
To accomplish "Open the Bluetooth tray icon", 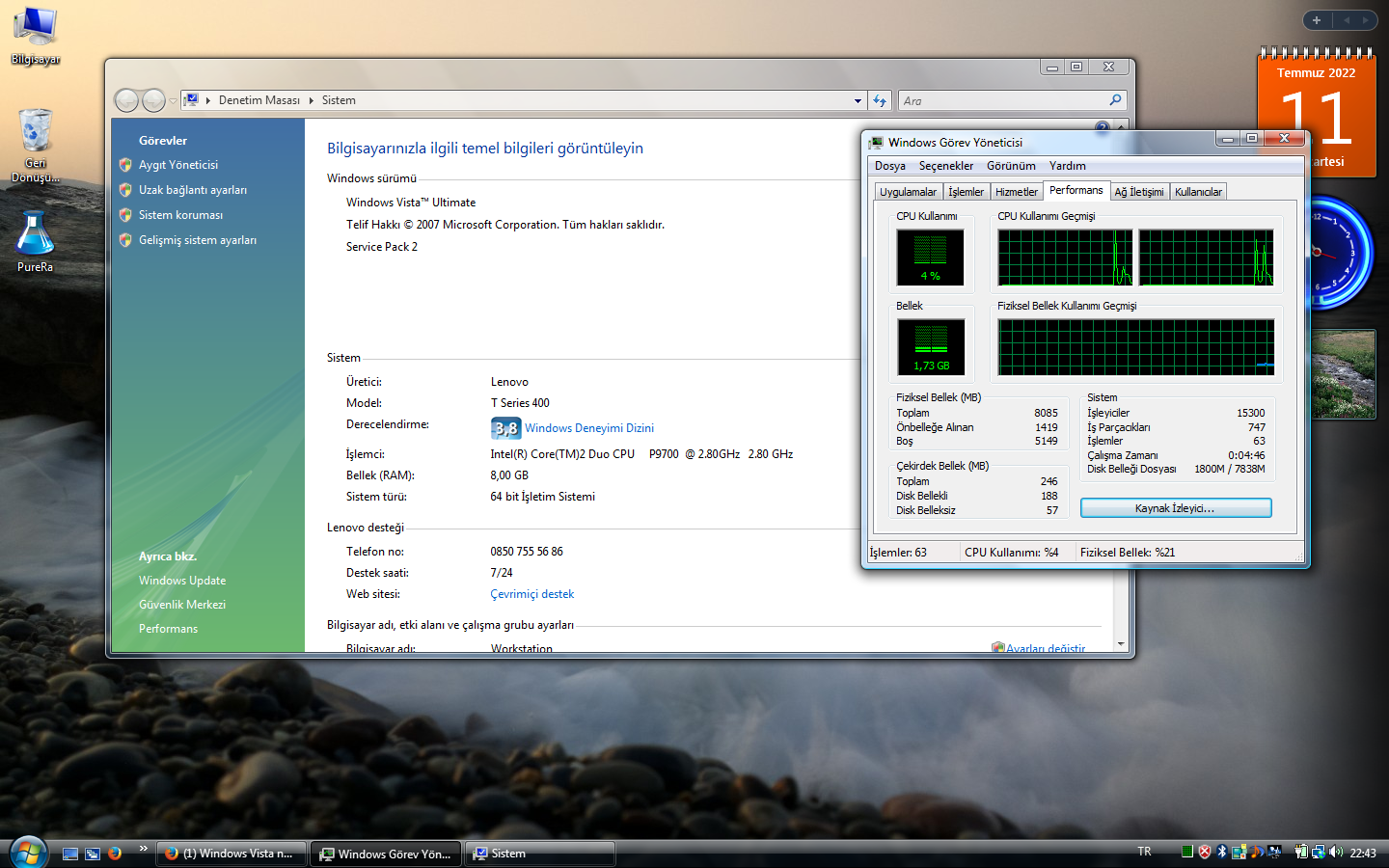I will tap(1221, 852).
